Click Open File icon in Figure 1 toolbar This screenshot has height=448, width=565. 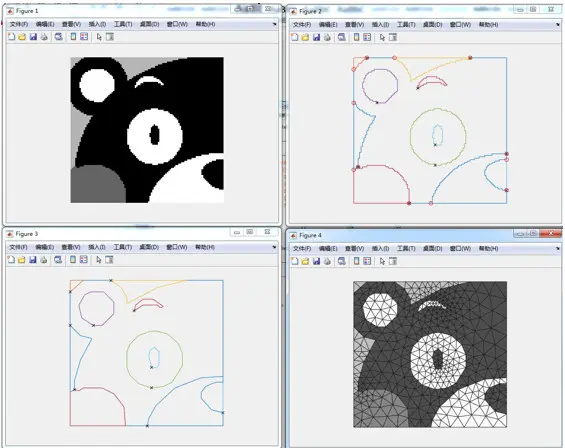22,37
